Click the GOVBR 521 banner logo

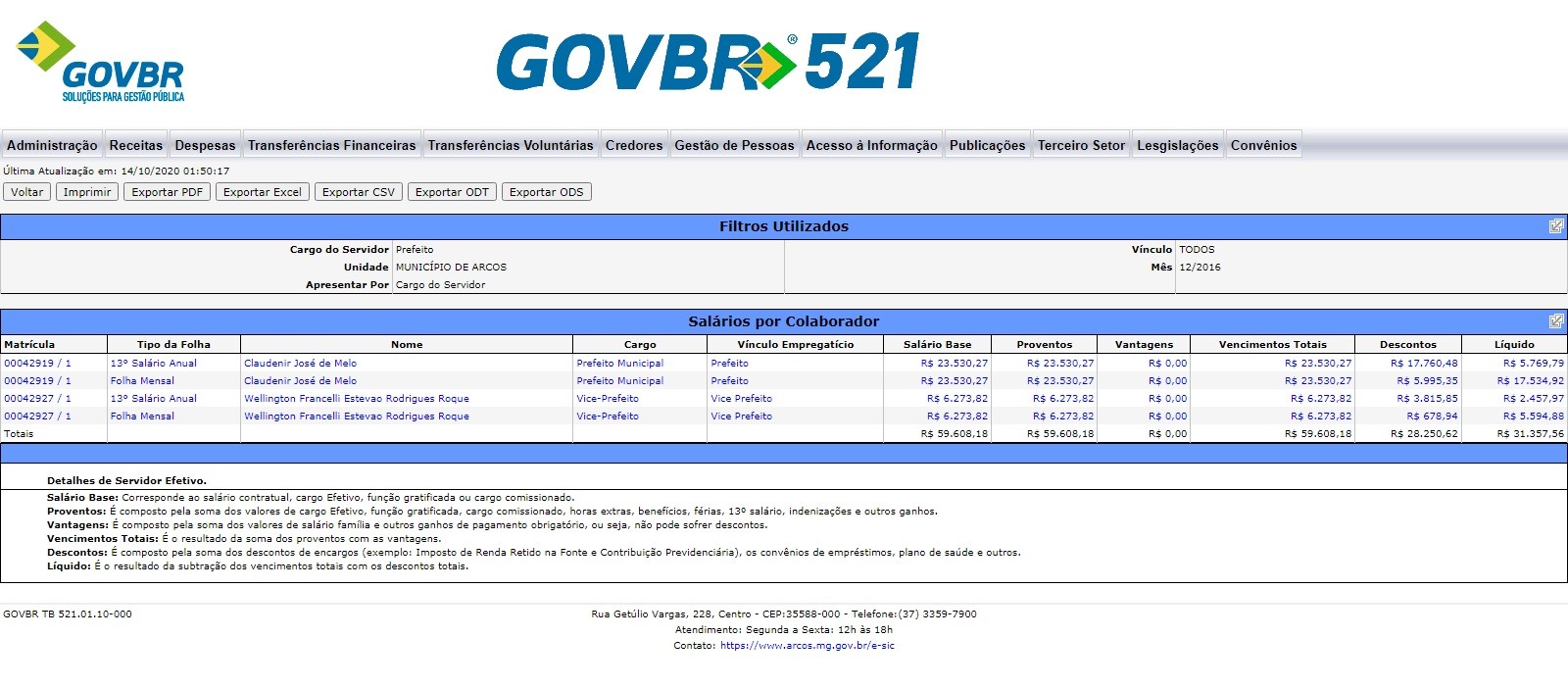[708, 62]
